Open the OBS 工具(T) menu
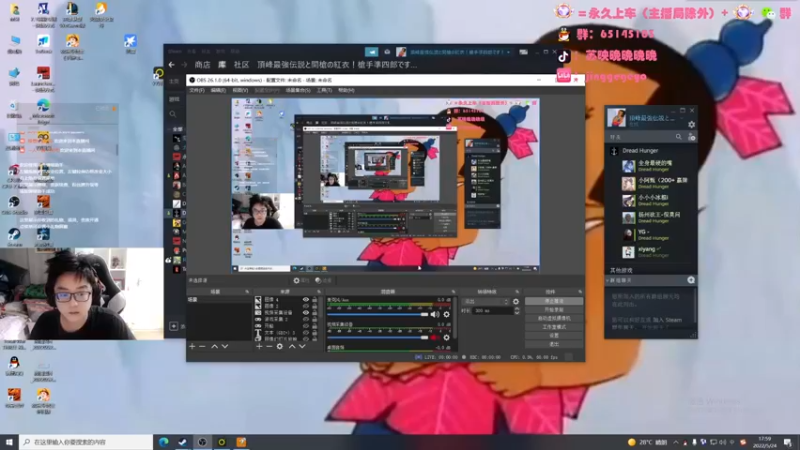The height and width of the screenshot is (450, 800). click(324, 90)
